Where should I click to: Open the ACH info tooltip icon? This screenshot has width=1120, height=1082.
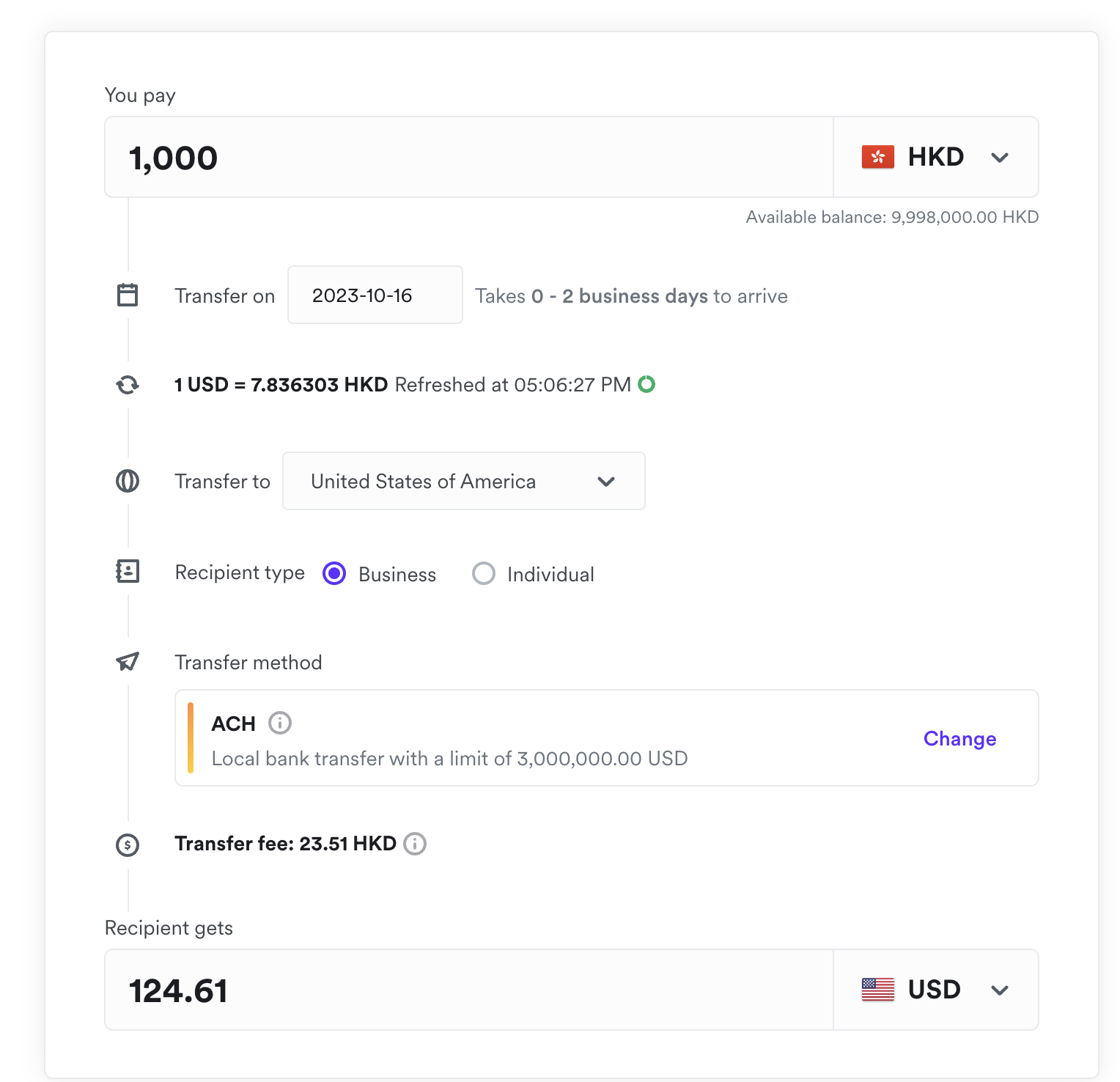pos(280,724)
